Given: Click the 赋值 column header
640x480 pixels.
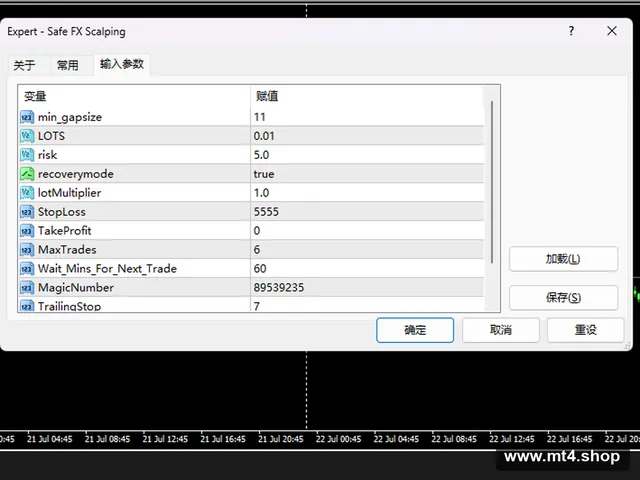Looking at the screenshot, I should click(267, 96).
